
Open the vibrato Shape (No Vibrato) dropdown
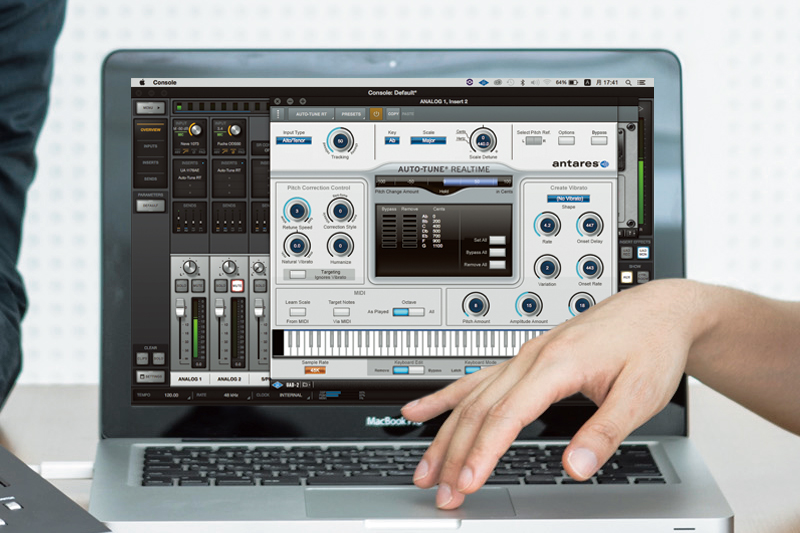pyautogui.click(x=568, y=198)
